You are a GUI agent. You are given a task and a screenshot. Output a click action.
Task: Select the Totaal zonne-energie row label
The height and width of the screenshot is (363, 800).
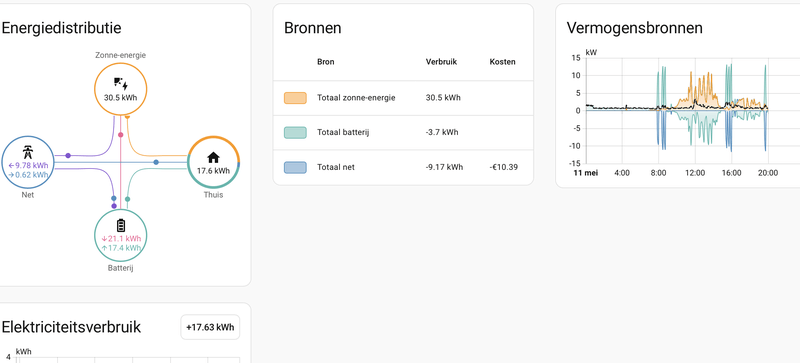point(356,98)
